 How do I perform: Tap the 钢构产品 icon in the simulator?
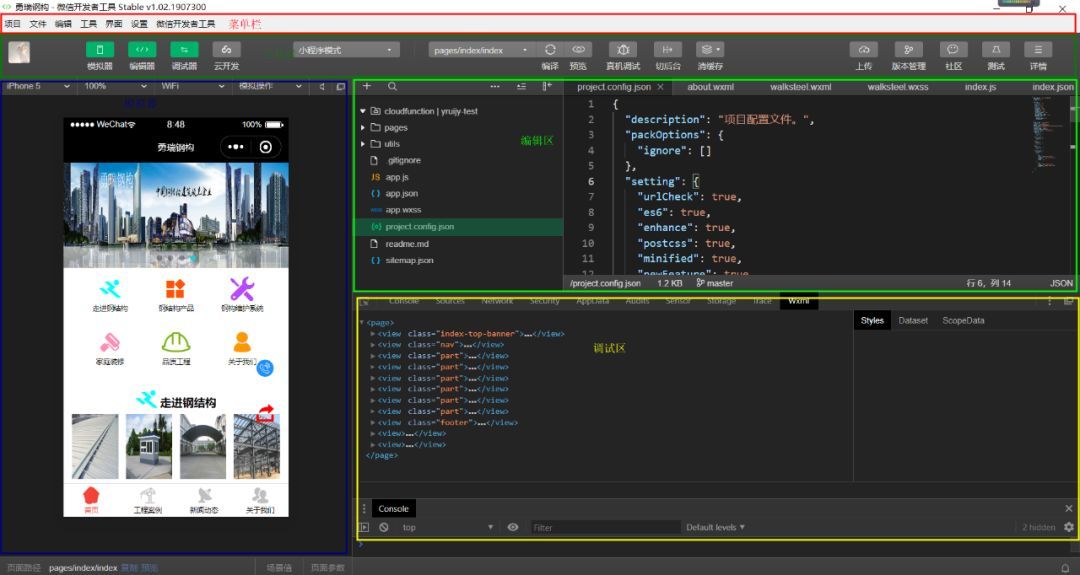(x=176, y=295)
